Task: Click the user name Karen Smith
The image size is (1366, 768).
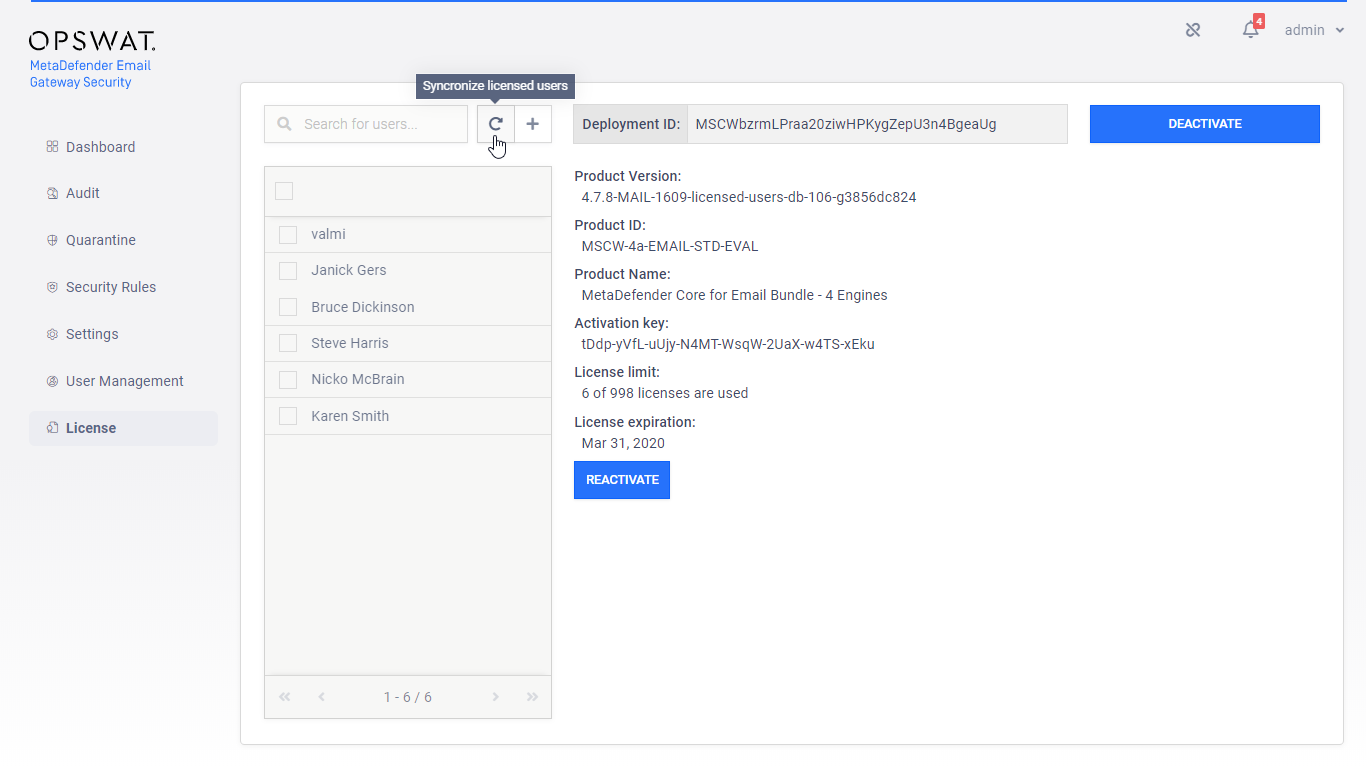Action: coord(350,416)
